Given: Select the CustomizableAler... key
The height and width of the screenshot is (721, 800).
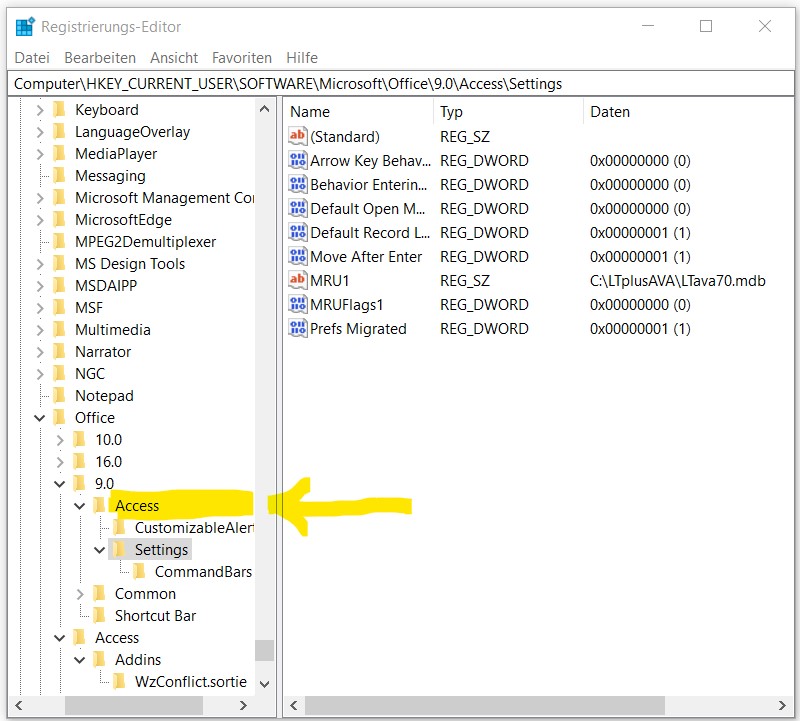Looking at the screenshot, I should click(x=194, y=527).
